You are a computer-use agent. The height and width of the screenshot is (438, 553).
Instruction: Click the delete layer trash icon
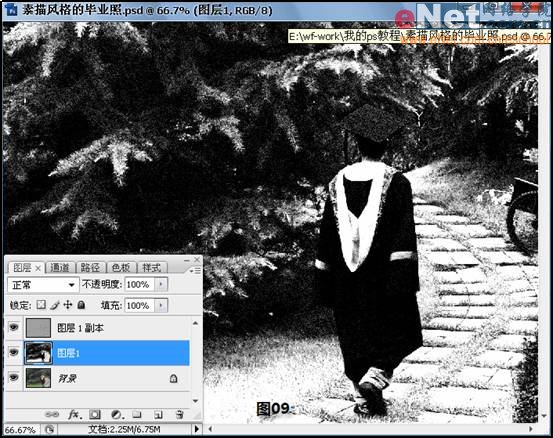tap(179, 414)
